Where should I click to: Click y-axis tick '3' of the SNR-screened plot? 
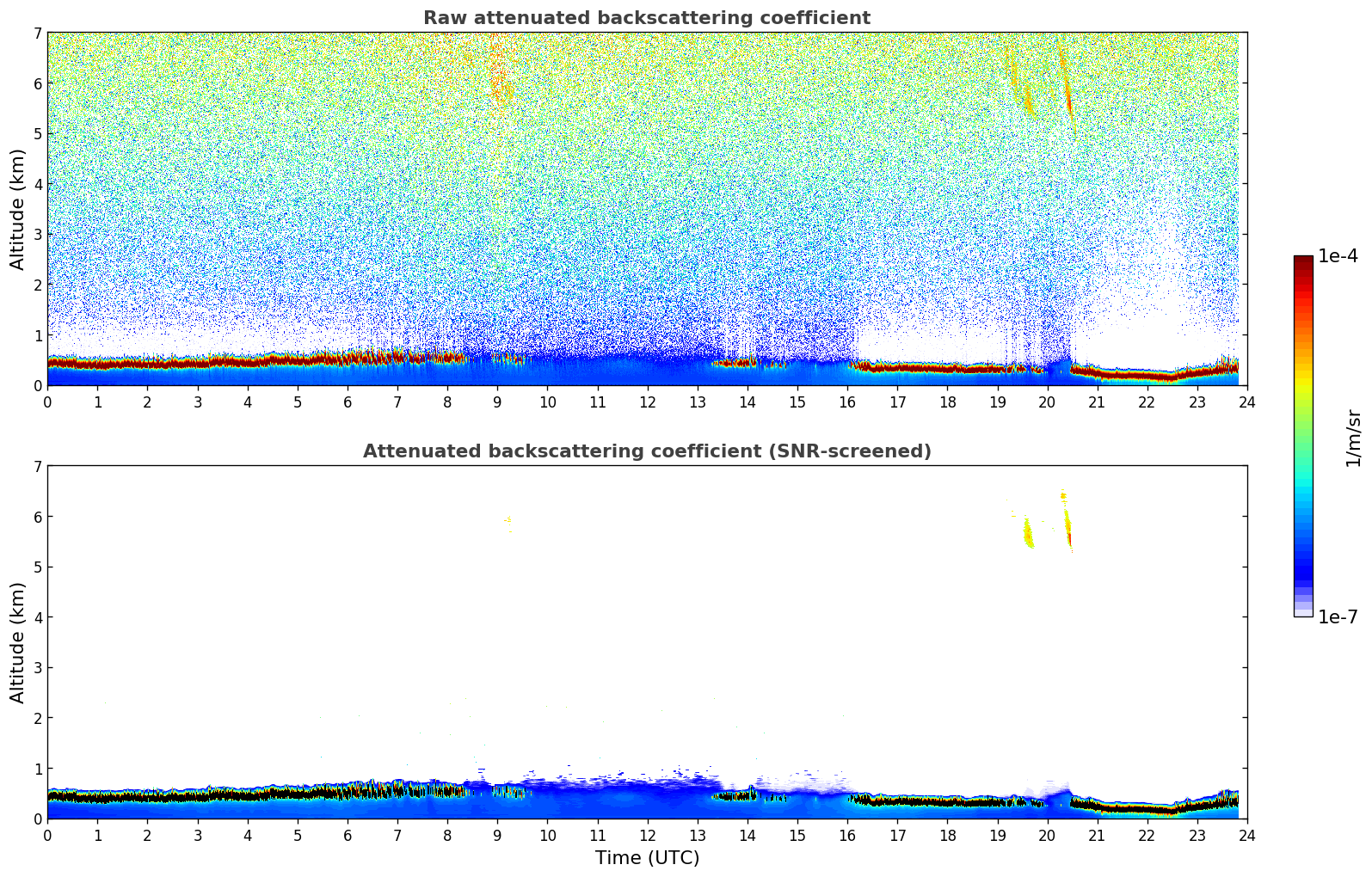pos(37,668)
